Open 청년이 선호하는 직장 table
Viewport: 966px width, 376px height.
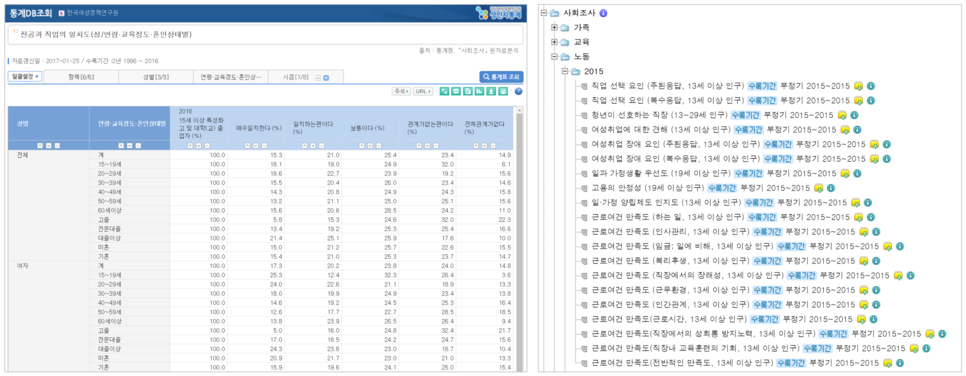click(659, 115)
